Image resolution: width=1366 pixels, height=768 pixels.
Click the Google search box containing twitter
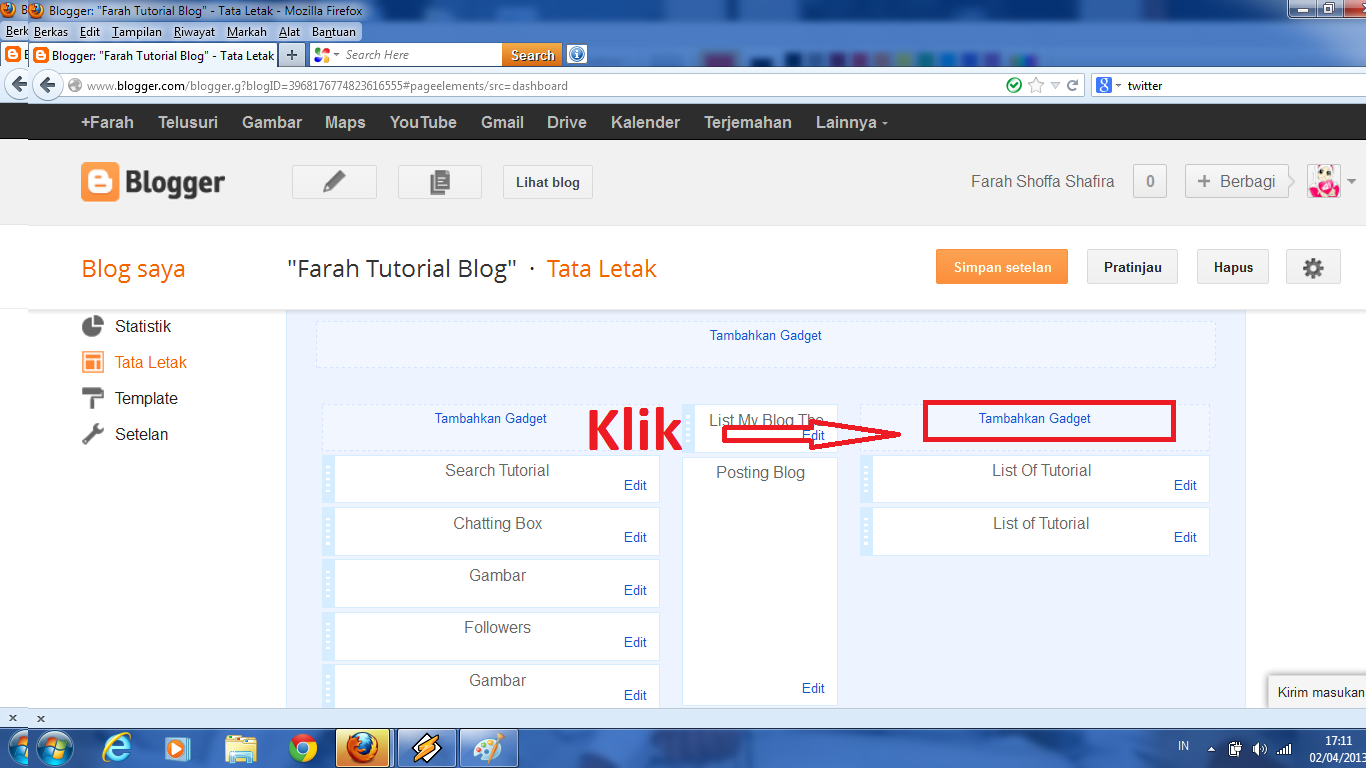click(x=1235, y=86)
